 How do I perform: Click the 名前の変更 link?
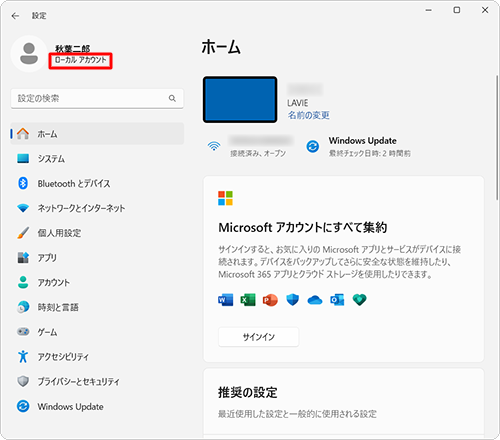click(x=309, y=115)
